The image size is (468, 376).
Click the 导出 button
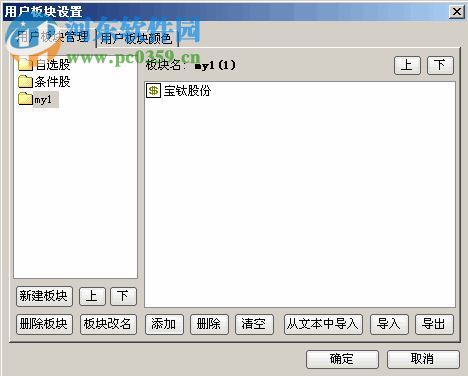click(x=434, y=324)
